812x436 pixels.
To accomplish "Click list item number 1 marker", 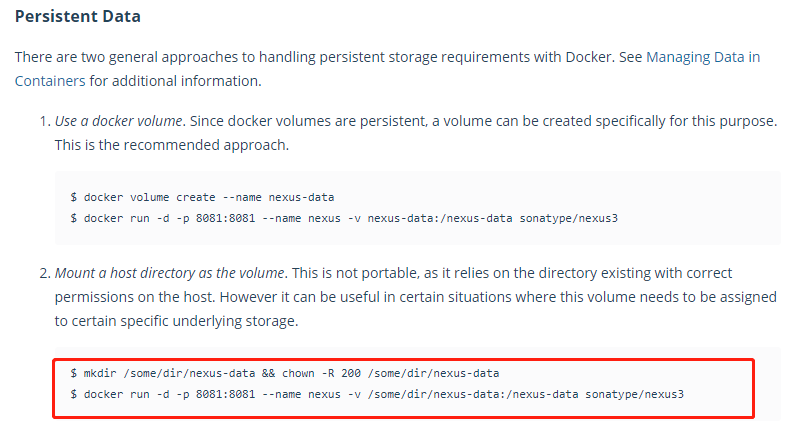I will 44,120.
